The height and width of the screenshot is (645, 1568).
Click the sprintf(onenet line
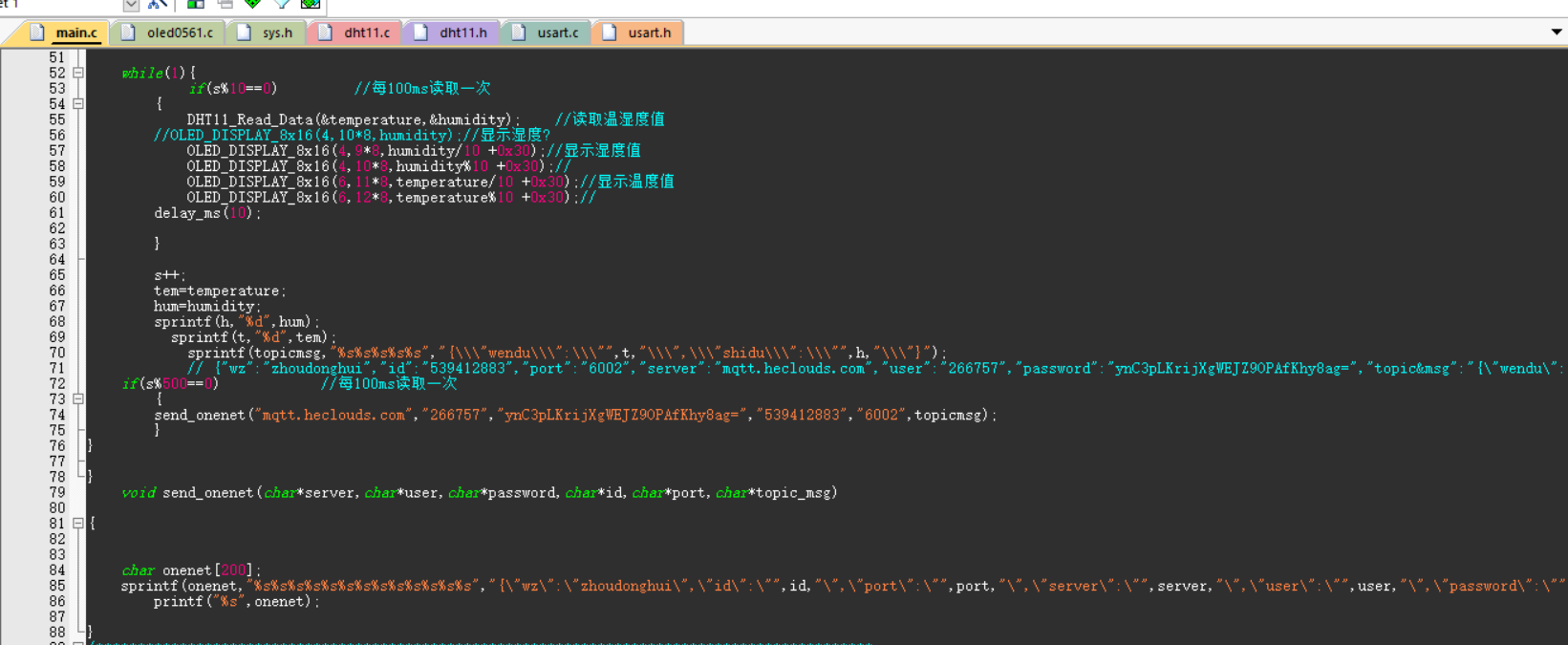coord(843,586)
